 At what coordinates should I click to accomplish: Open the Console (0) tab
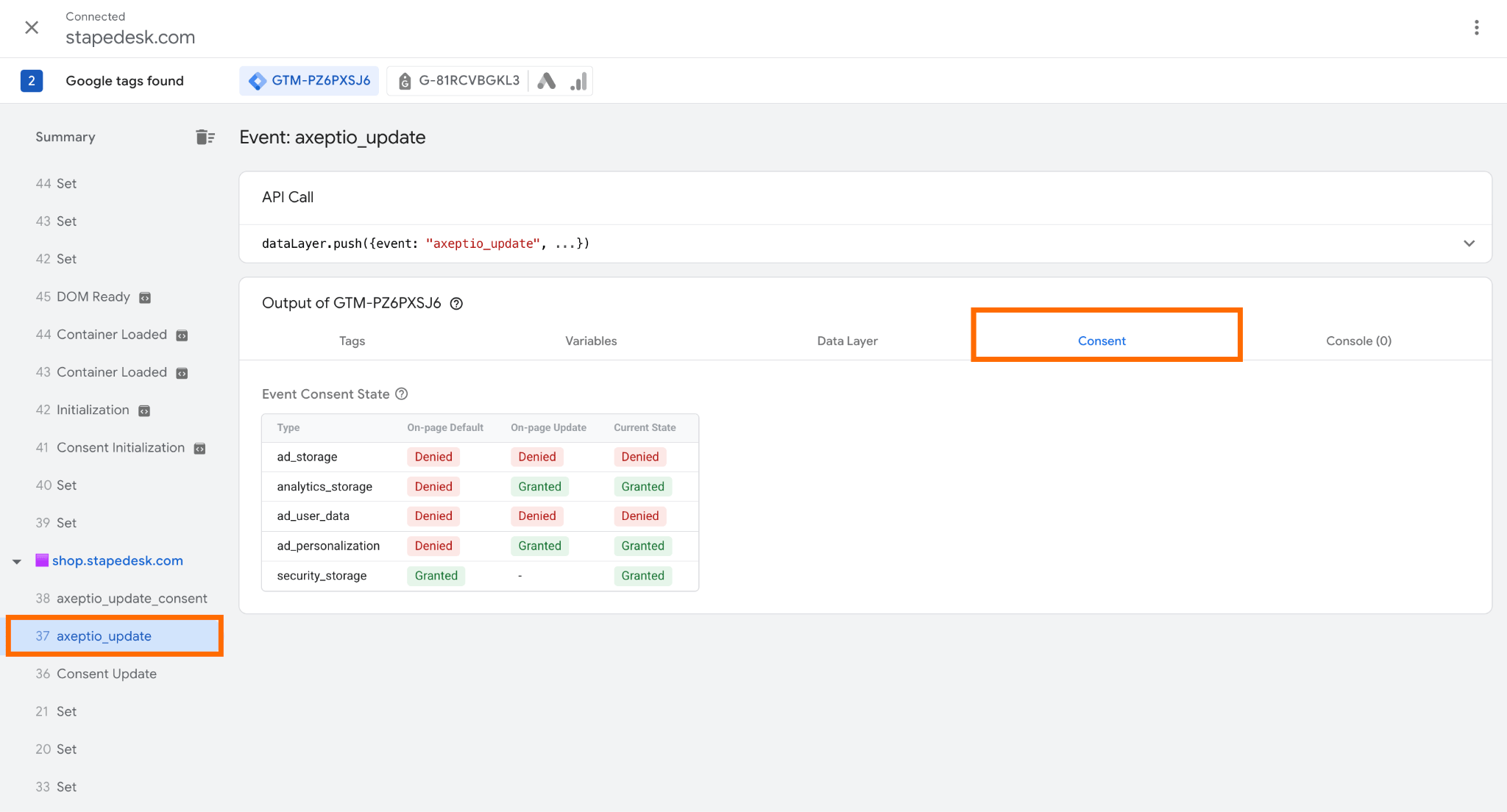pyautogui.click(x=1358, y=341)
